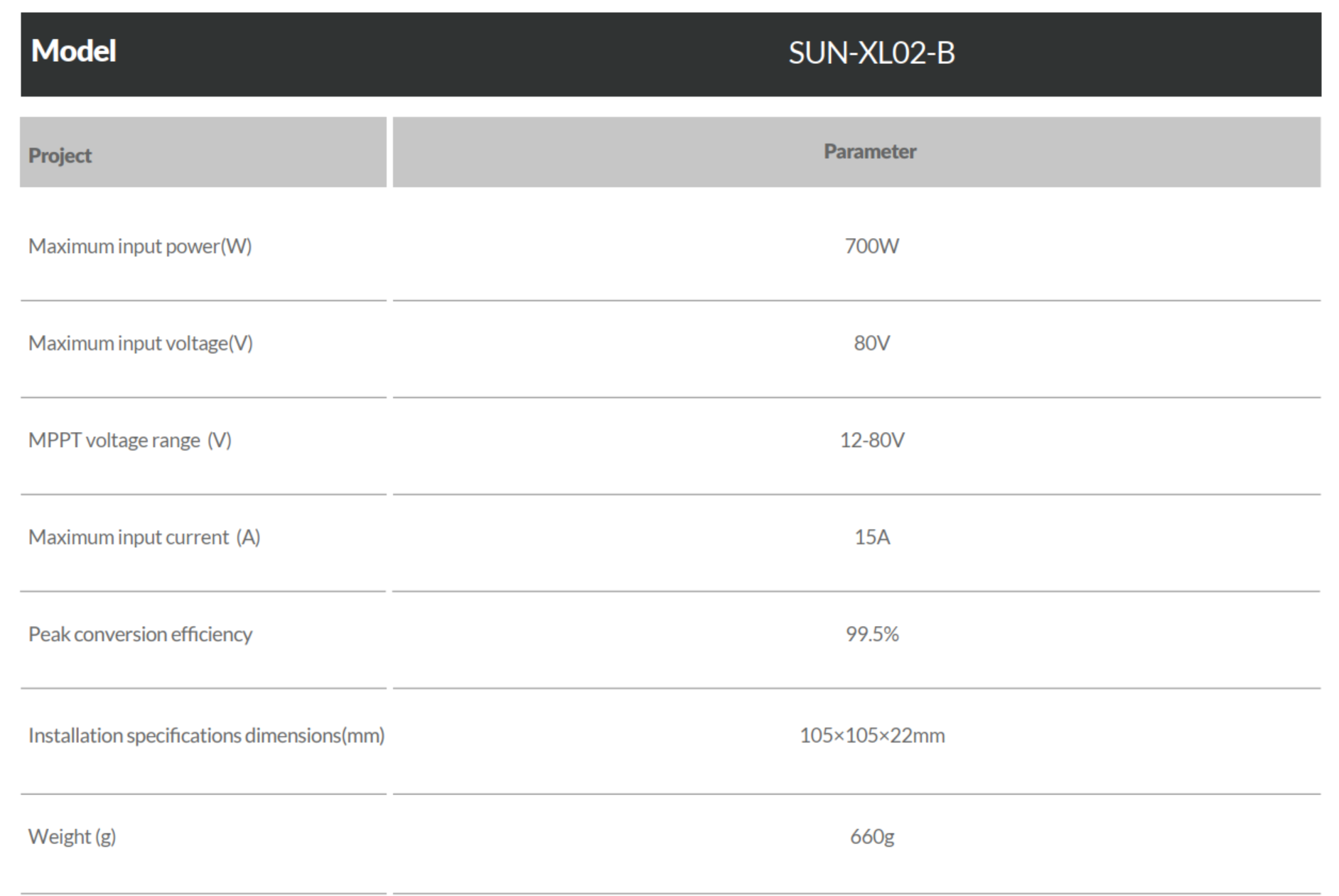Click the Model header label
The image size is (1339, 896).
73,51
